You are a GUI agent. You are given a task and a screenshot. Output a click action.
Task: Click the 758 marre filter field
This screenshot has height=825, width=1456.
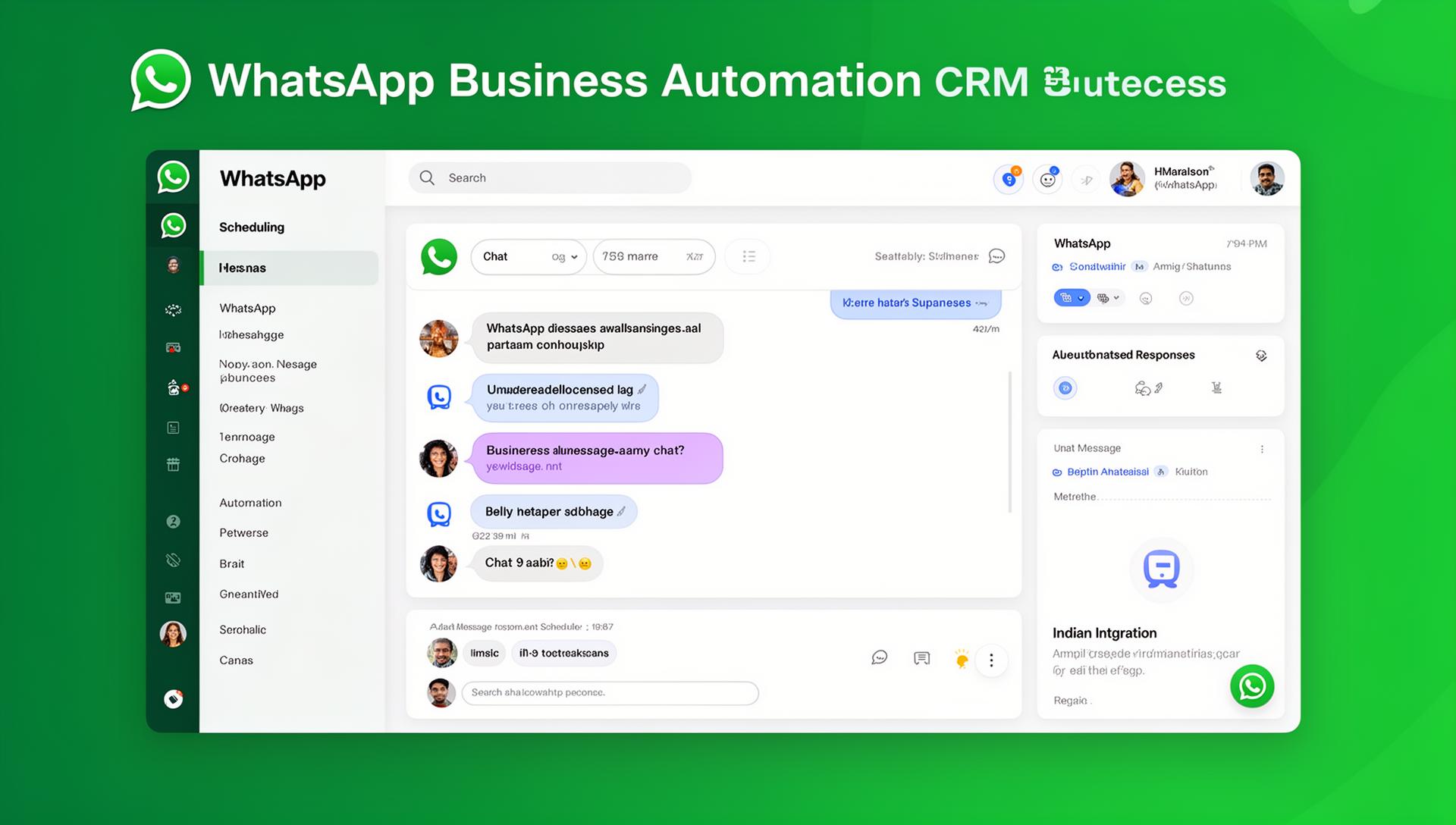click(654, 256)
